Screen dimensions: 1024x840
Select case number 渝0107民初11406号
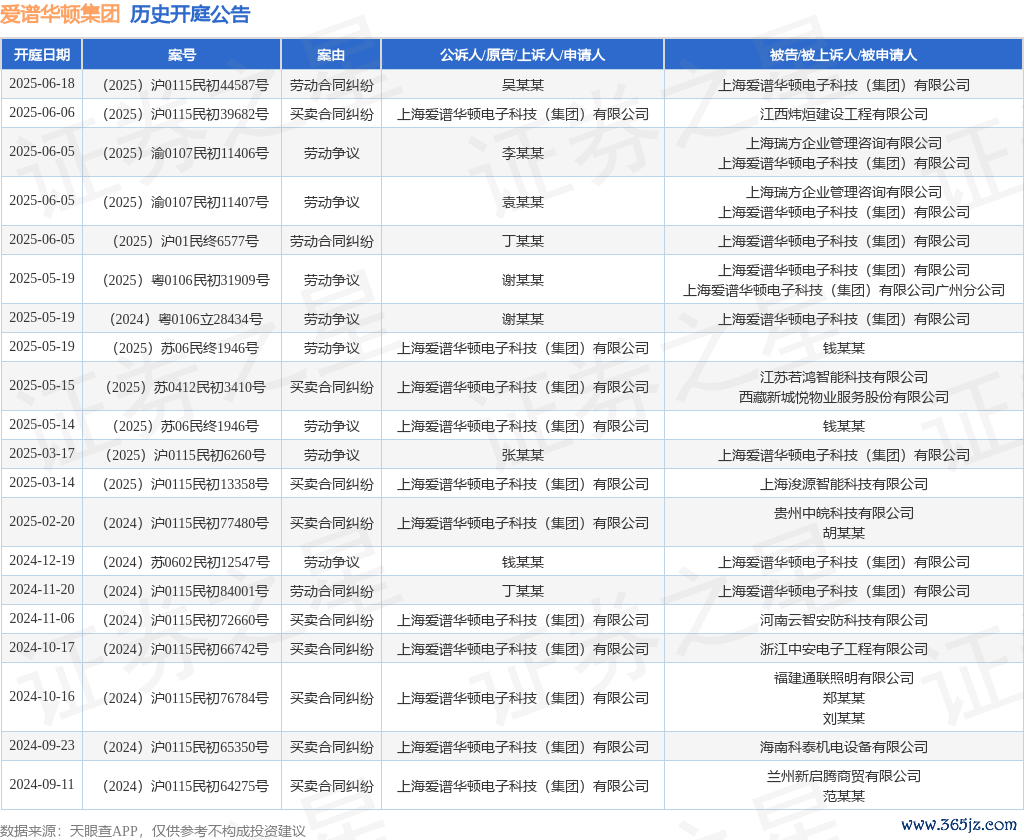tap(185, 153)
